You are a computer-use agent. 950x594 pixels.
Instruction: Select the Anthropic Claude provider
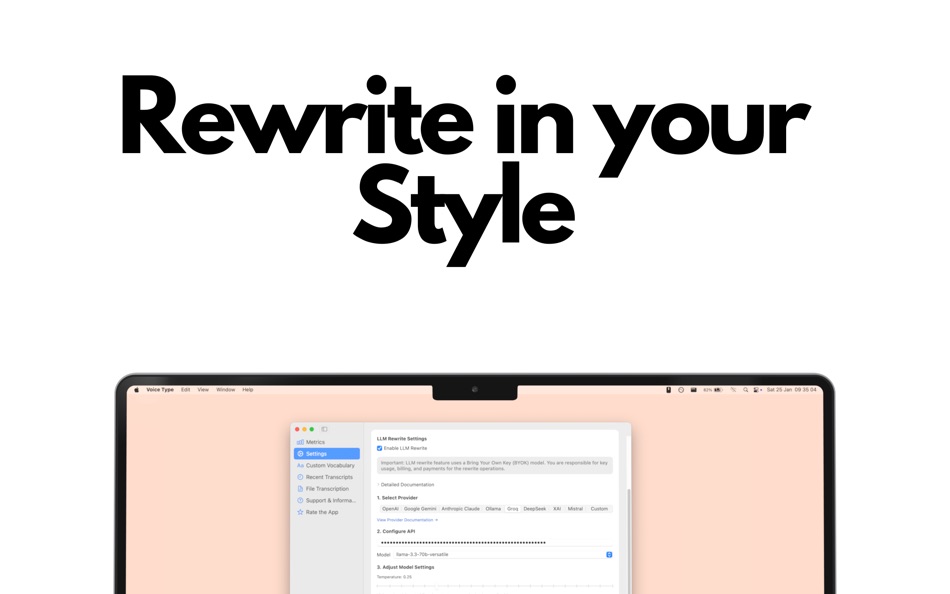[460, 509]
